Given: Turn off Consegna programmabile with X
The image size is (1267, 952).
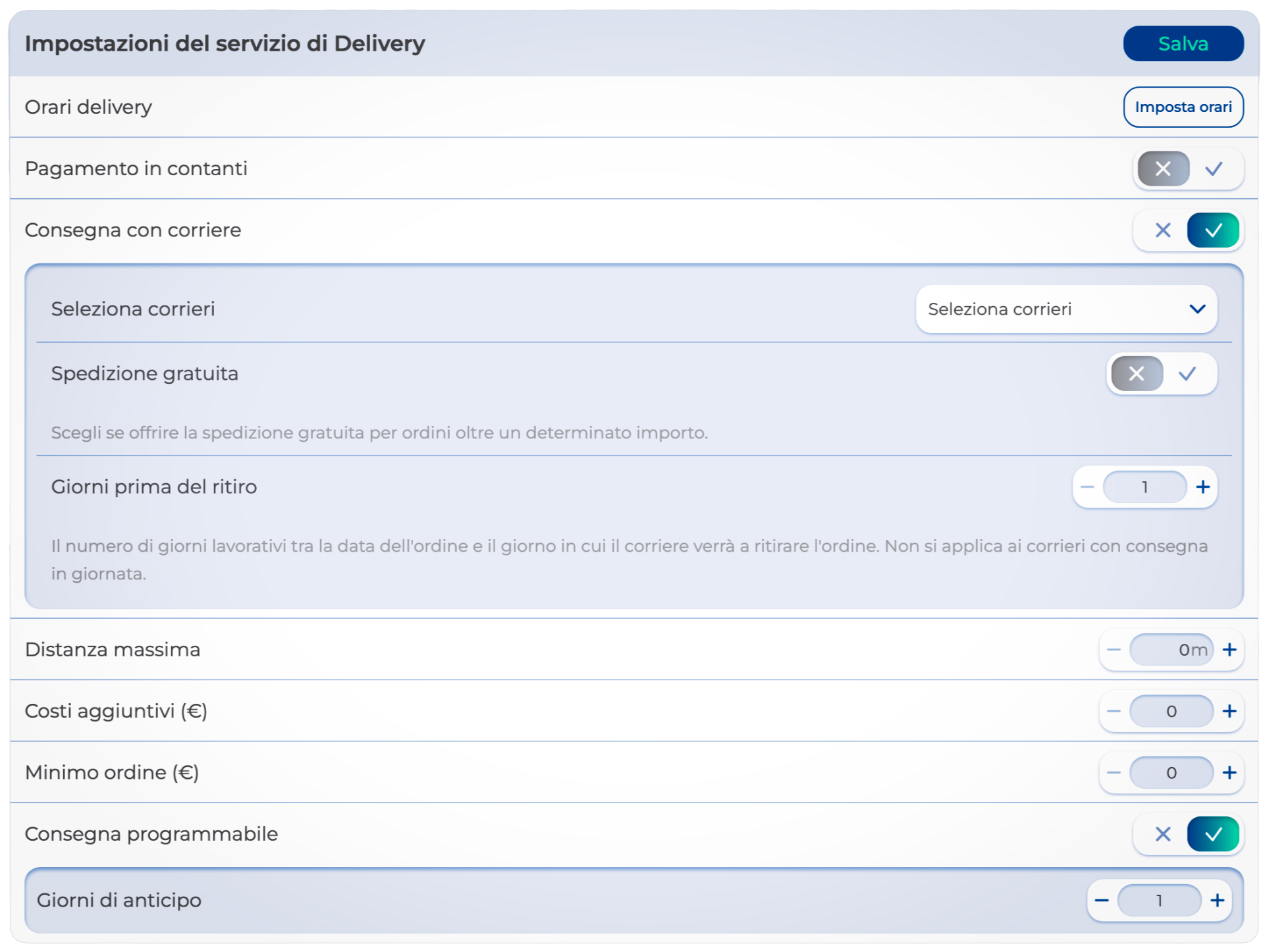Looking at the screenshot, I should (1163, 834).
